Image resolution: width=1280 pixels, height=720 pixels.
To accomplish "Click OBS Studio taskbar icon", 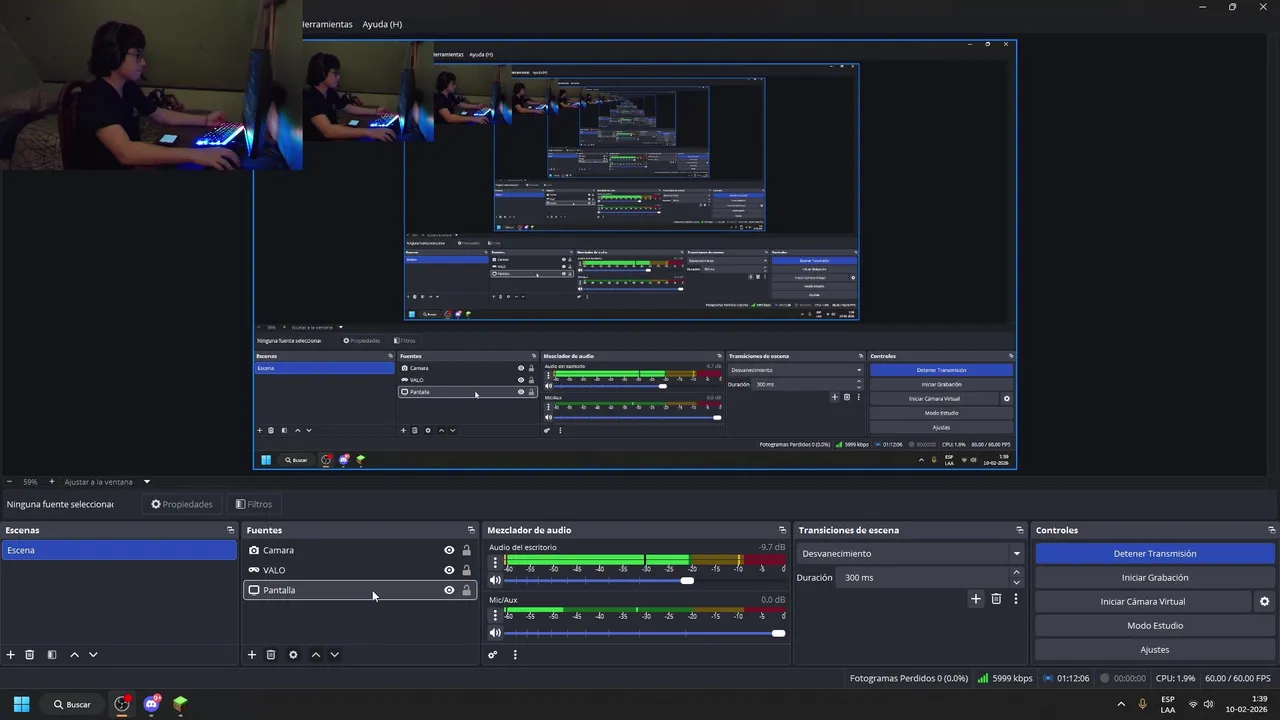I will [x=122, y=704].
